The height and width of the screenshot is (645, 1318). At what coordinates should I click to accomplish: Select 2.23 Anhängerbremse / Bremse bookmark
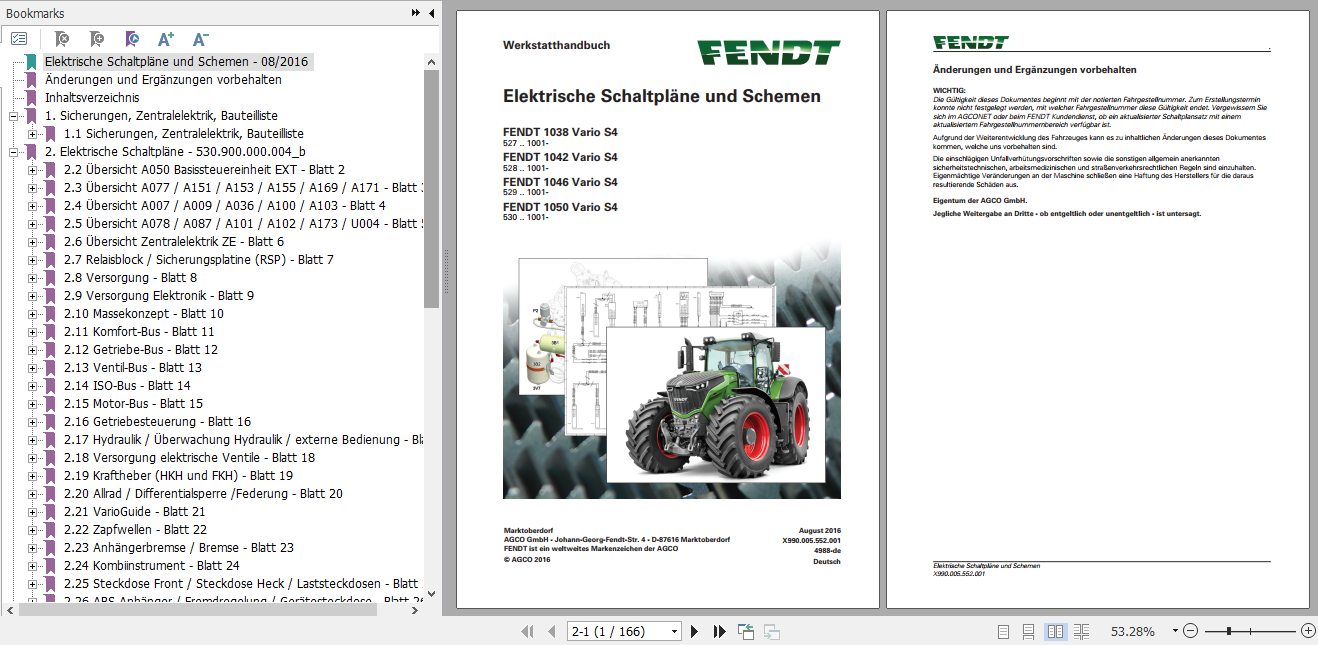178,548
